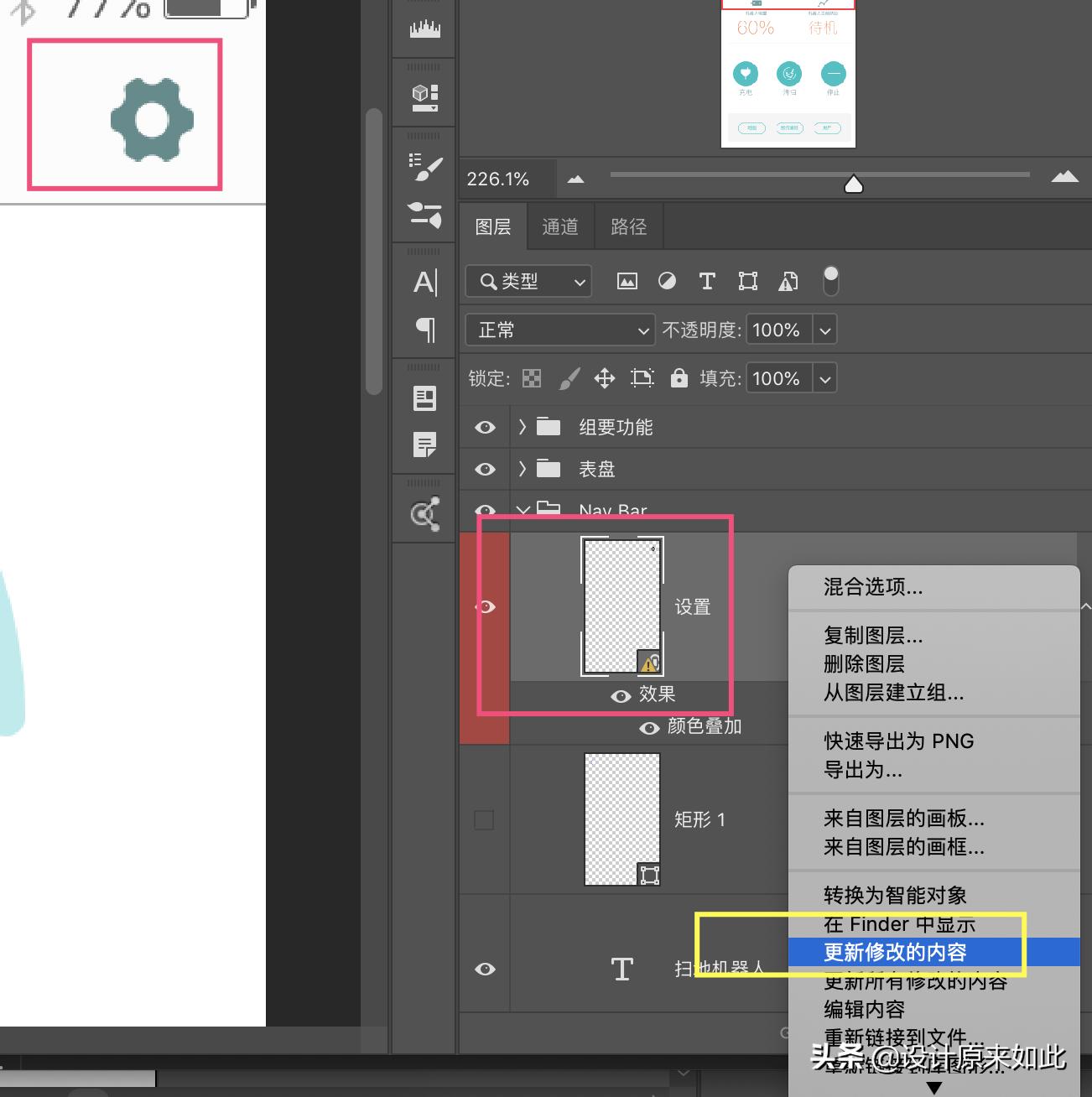The width and height of the screenshot is (1092, 1097).
Task: Enable lock transparent pixels in the Layers panel
Action: coord(533,377)
